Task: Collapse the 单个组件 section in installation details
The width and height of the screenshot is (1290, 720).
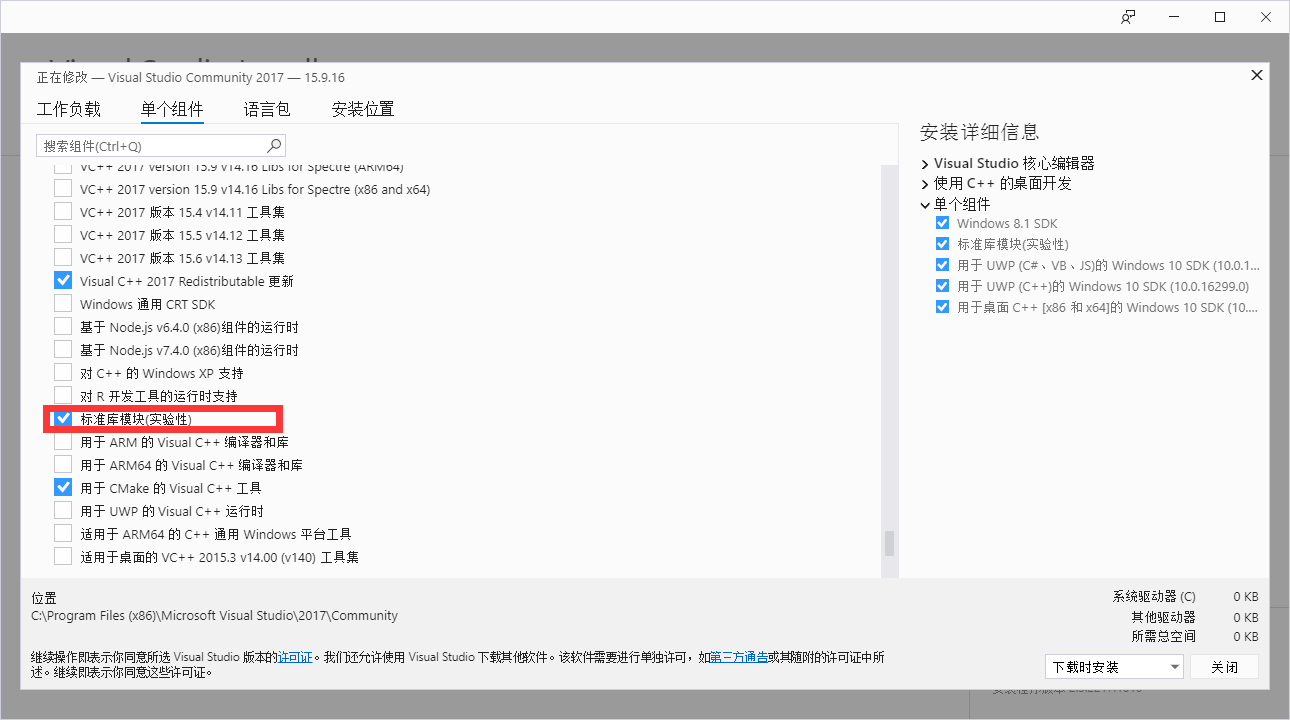Action: [925, 204]
